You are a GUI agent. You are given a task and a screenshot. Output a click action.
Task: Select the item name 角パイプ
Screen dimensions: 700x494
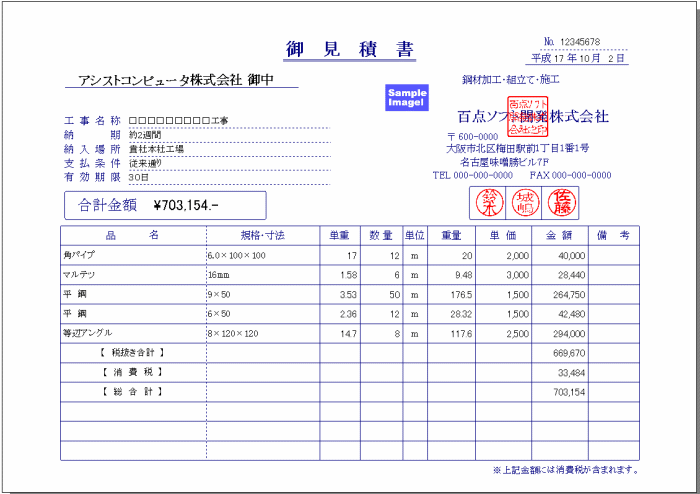tap(79, 255)
